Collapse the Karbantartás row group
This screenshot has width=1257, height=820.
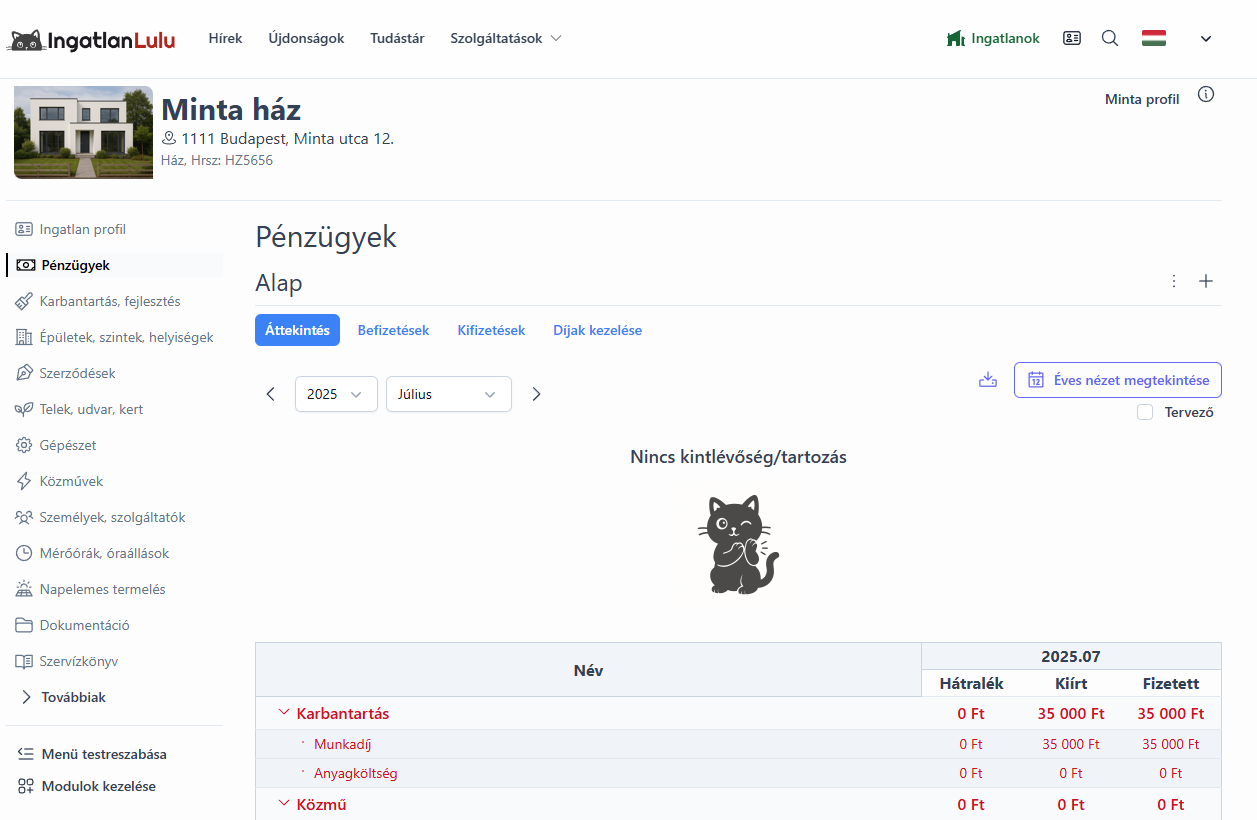(284, 713)
